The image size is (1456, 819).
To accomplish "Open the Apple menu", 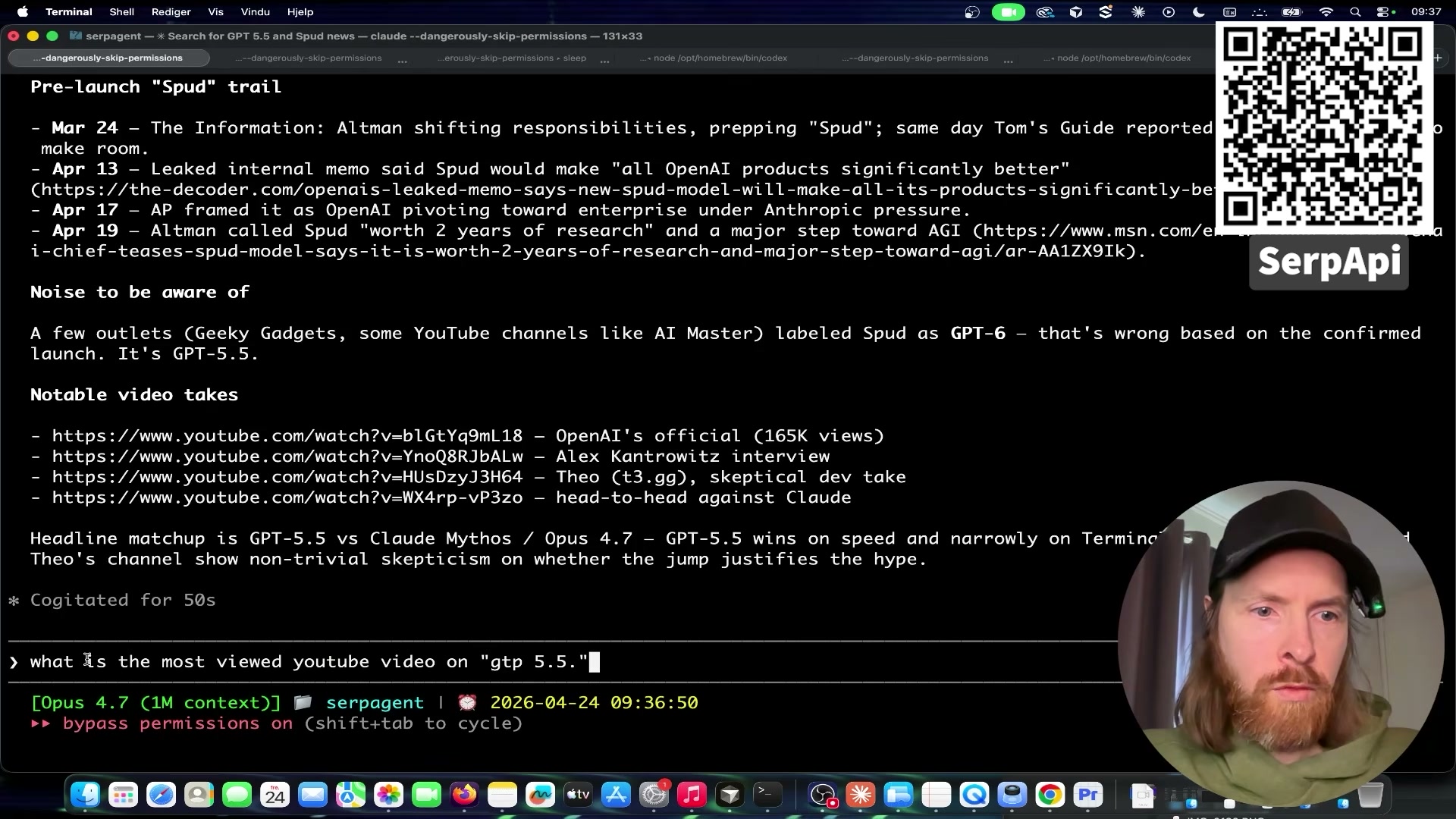I will pos(23,12).
